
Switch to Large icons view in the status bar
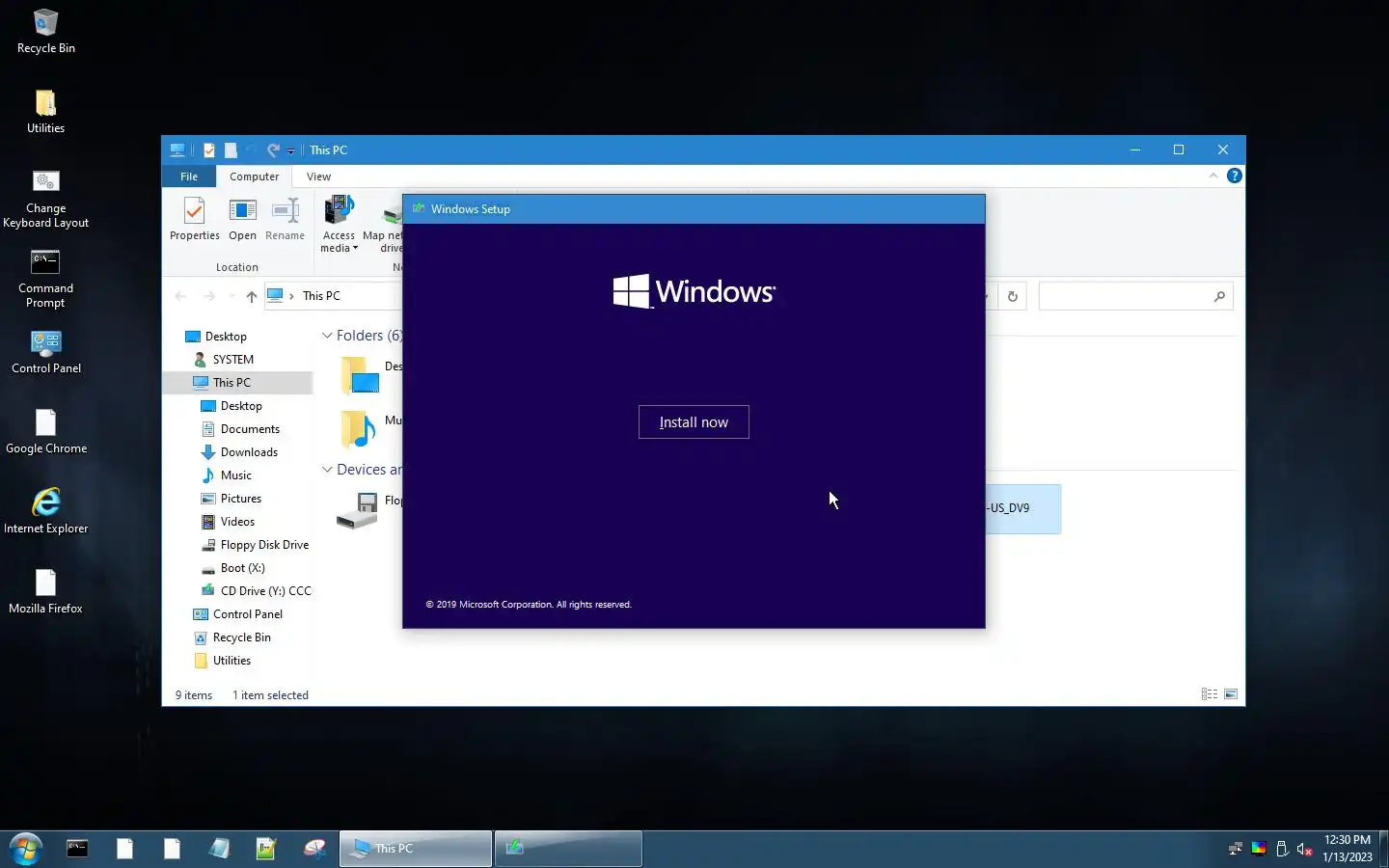[x=1231, y=694]
